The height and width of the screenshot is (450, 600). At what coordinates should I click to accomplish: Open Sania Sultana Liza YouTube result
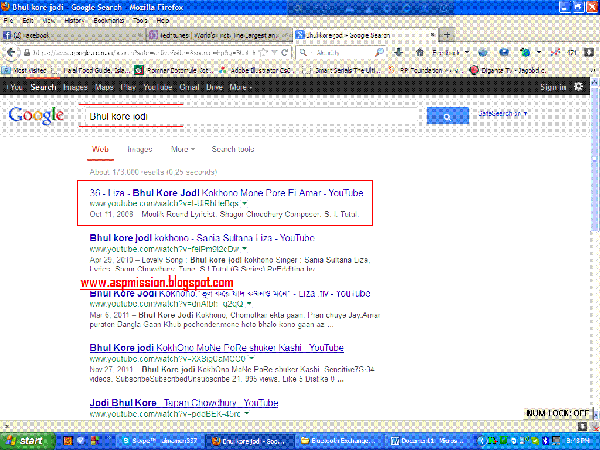(202, 238)
